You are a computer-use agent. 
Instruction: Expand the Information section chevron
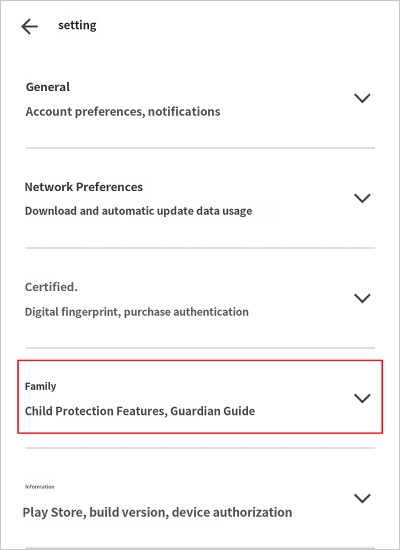pyautogui.click(x=362, y=498)
